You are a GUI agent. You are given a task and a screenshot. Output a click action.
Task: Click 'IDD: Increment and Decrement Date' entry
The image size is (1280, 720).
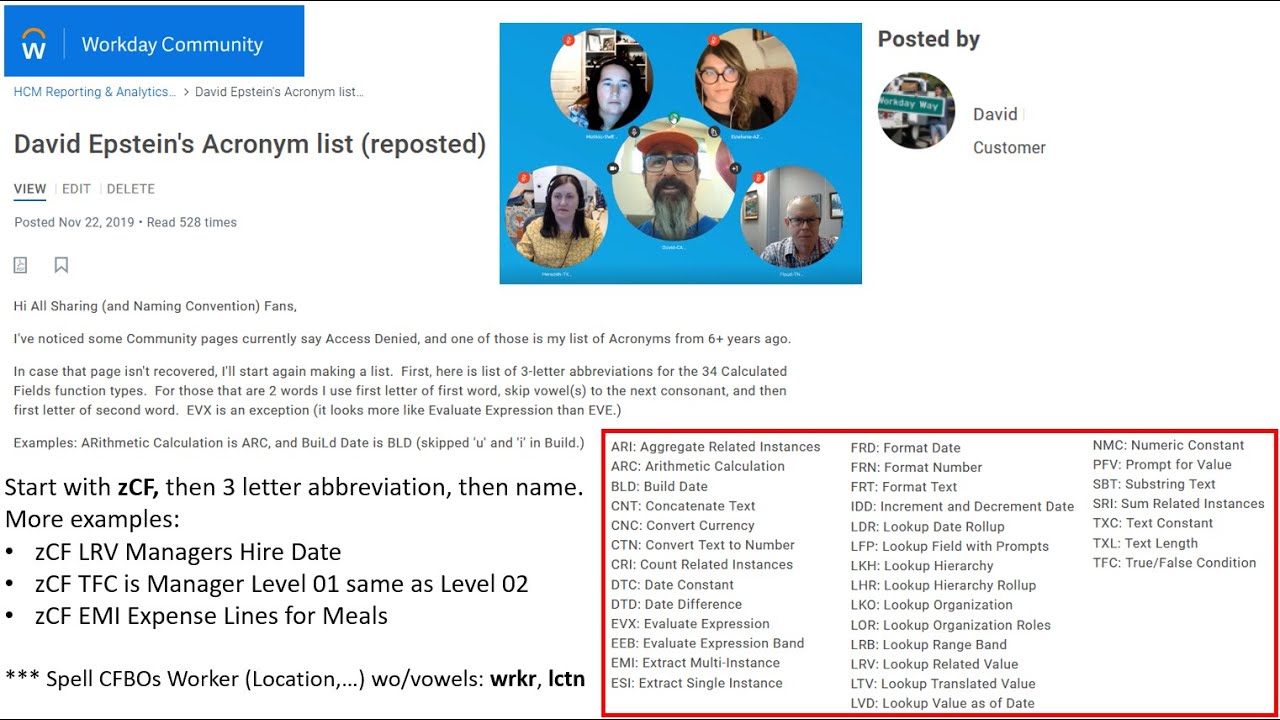click(x=962, y=507)
